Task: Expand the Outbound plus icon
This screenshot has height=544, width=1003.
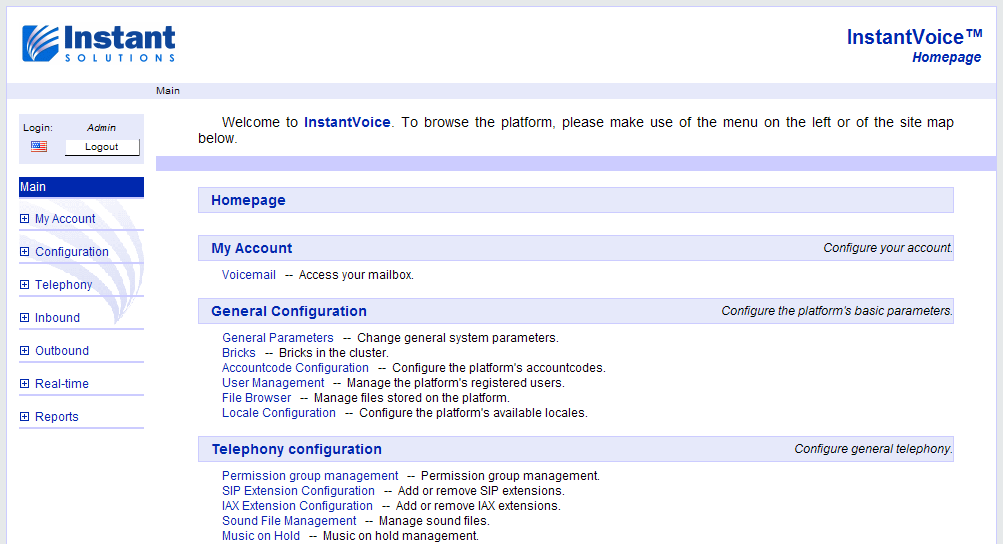Action: tap(25, 351)
